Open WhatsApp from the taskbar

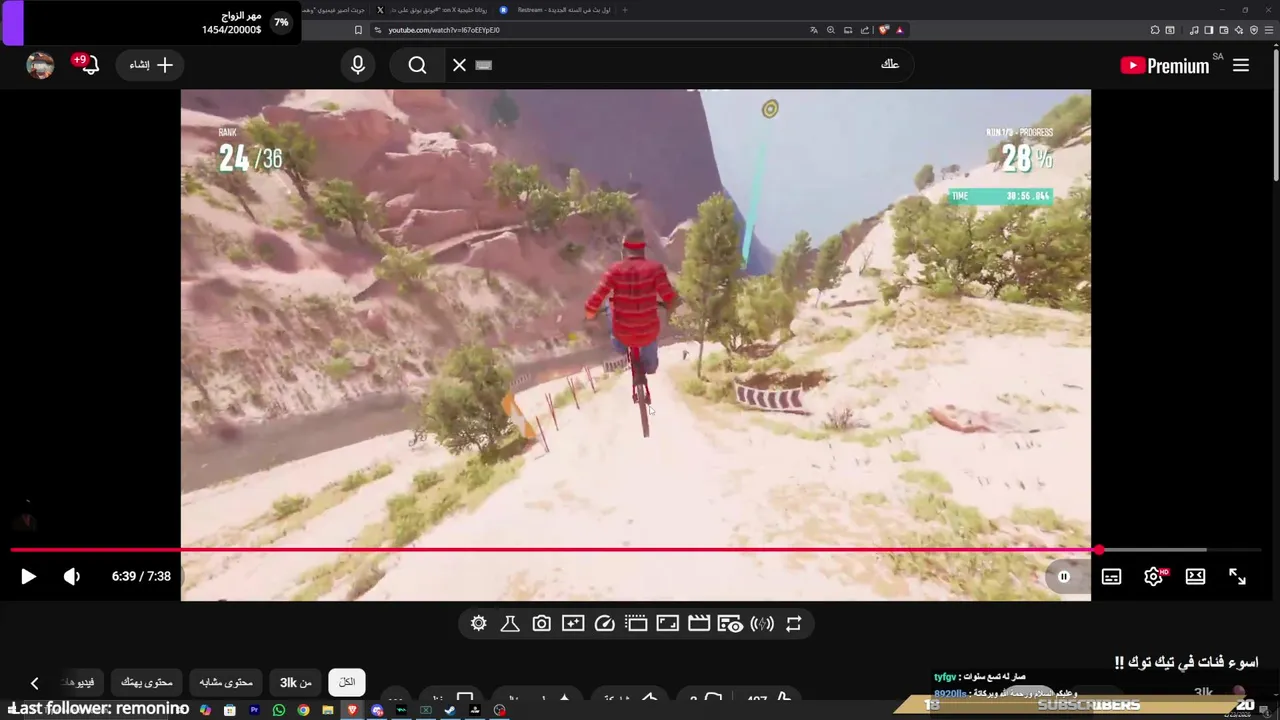pyautogui.click(x=279, y=710)
